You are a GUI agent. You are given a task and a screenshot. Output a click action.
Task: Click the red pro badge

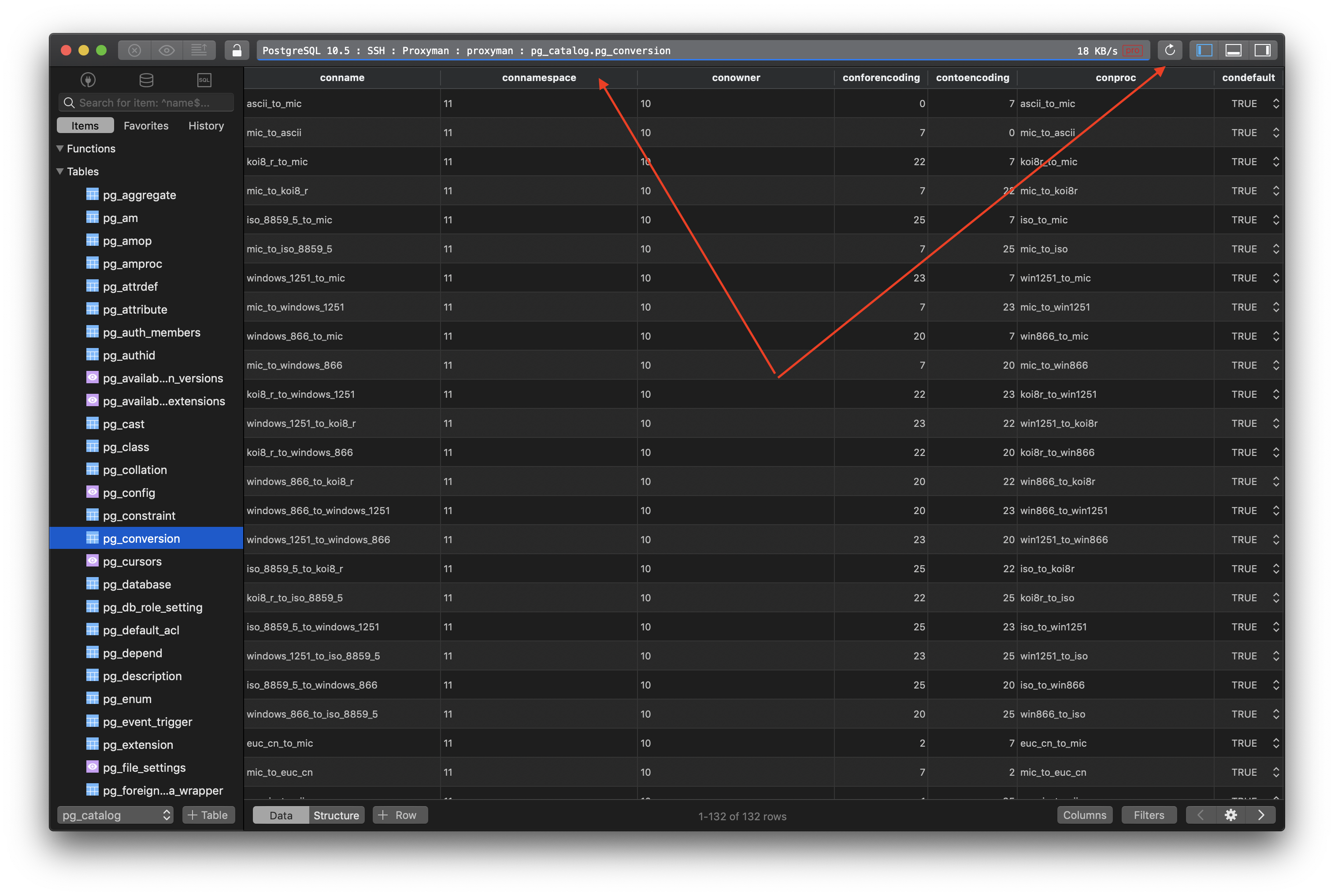tap(1132, 50)
